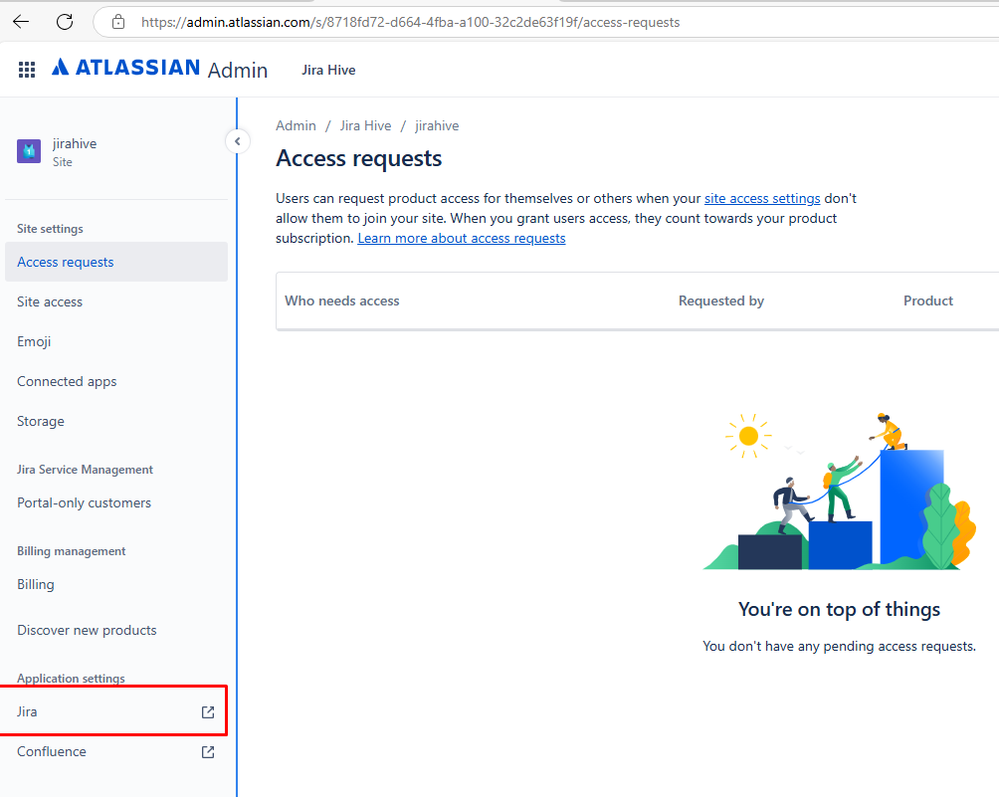Click the browser address bar
This screenshot has height=797, width=999.
click(400, 21)
